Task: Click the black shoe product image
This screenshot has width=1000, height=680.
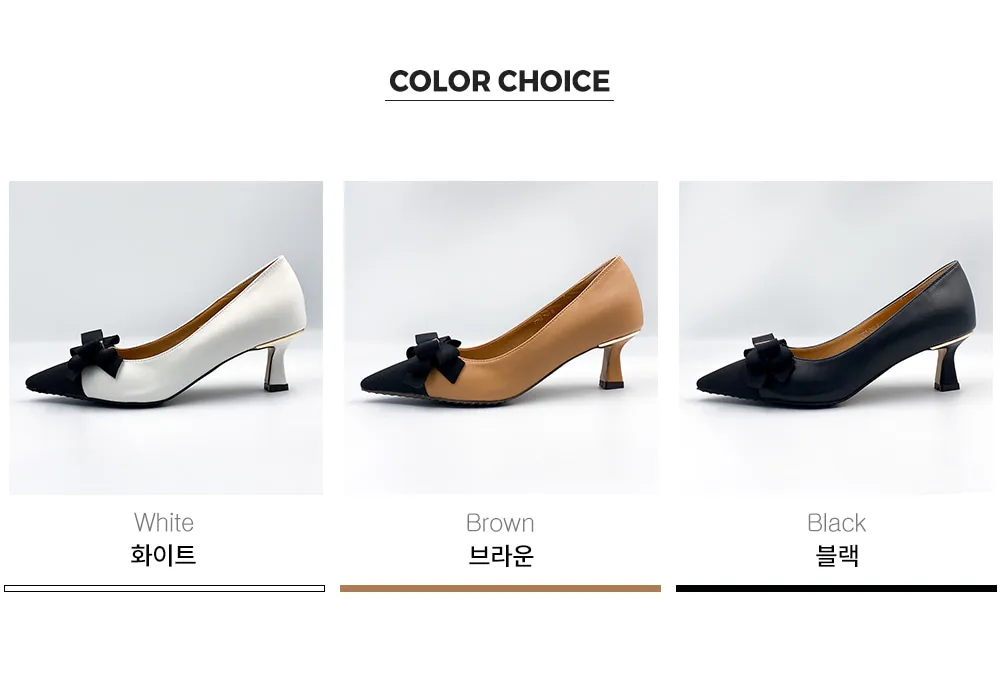Action: pos(835,337)
